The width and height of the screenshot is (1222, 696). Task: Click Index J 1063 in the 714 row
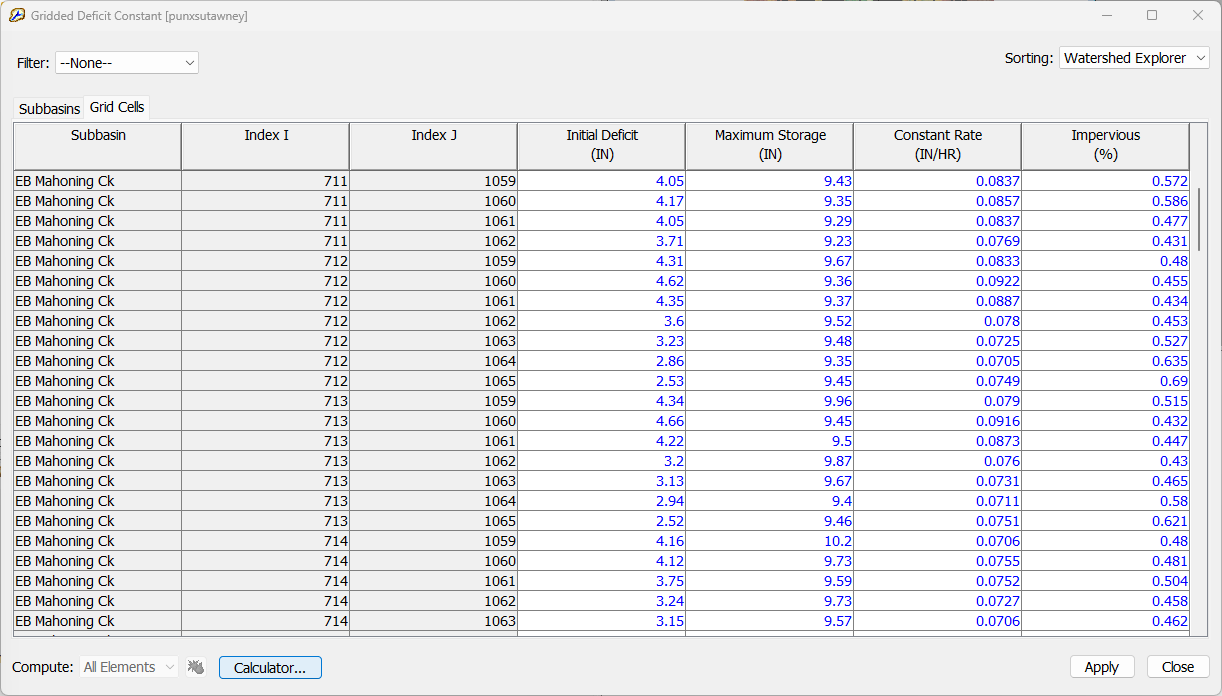(434, 621)
